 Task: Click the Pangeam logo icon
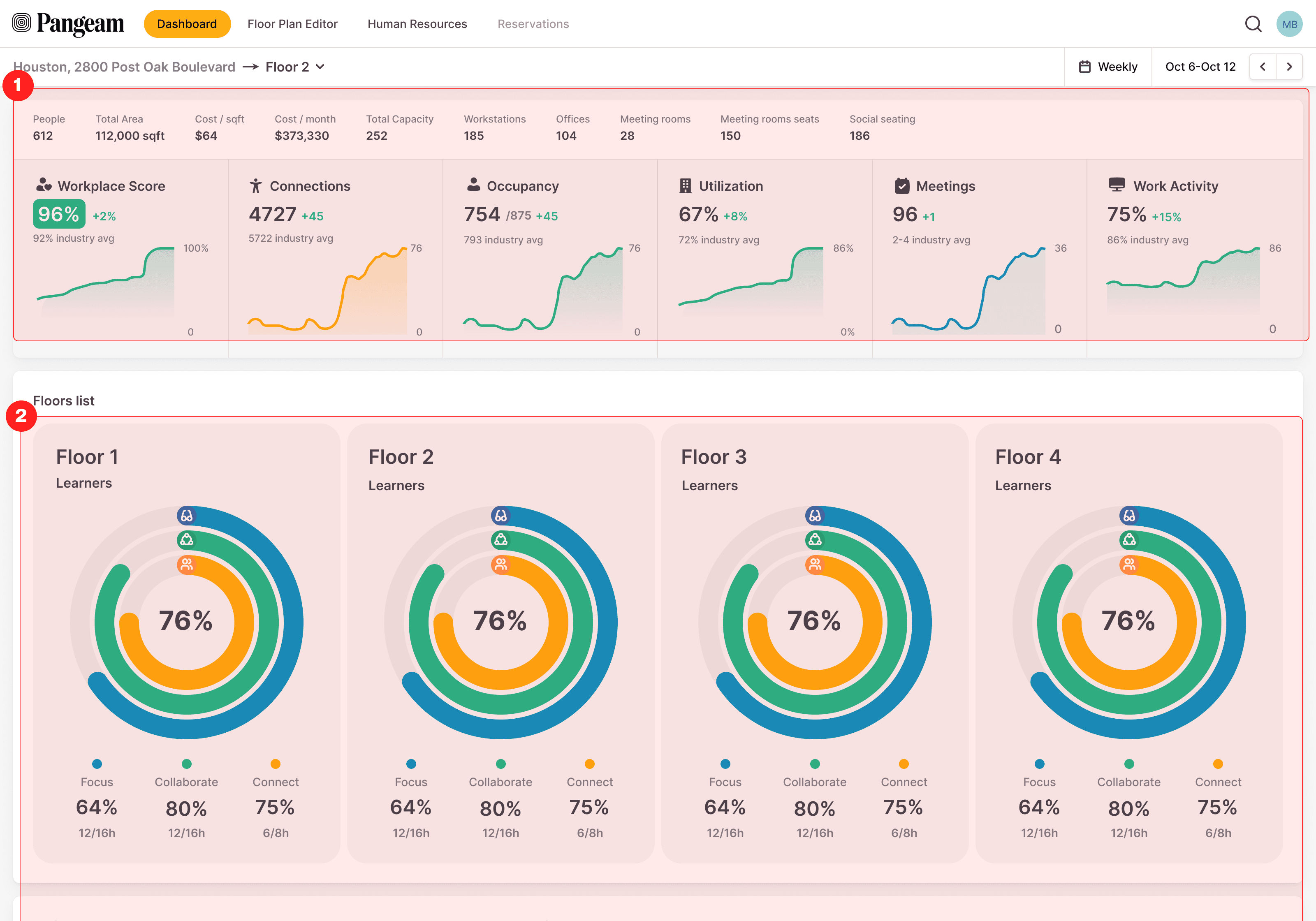22,23
